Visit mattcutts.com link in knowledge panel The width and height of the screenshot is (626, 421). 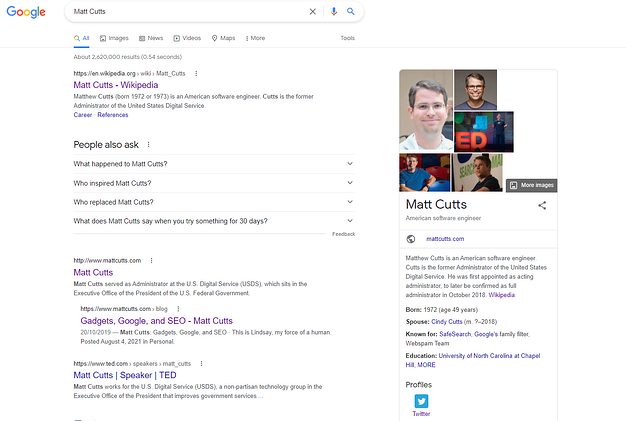click(x=445, y=239)
